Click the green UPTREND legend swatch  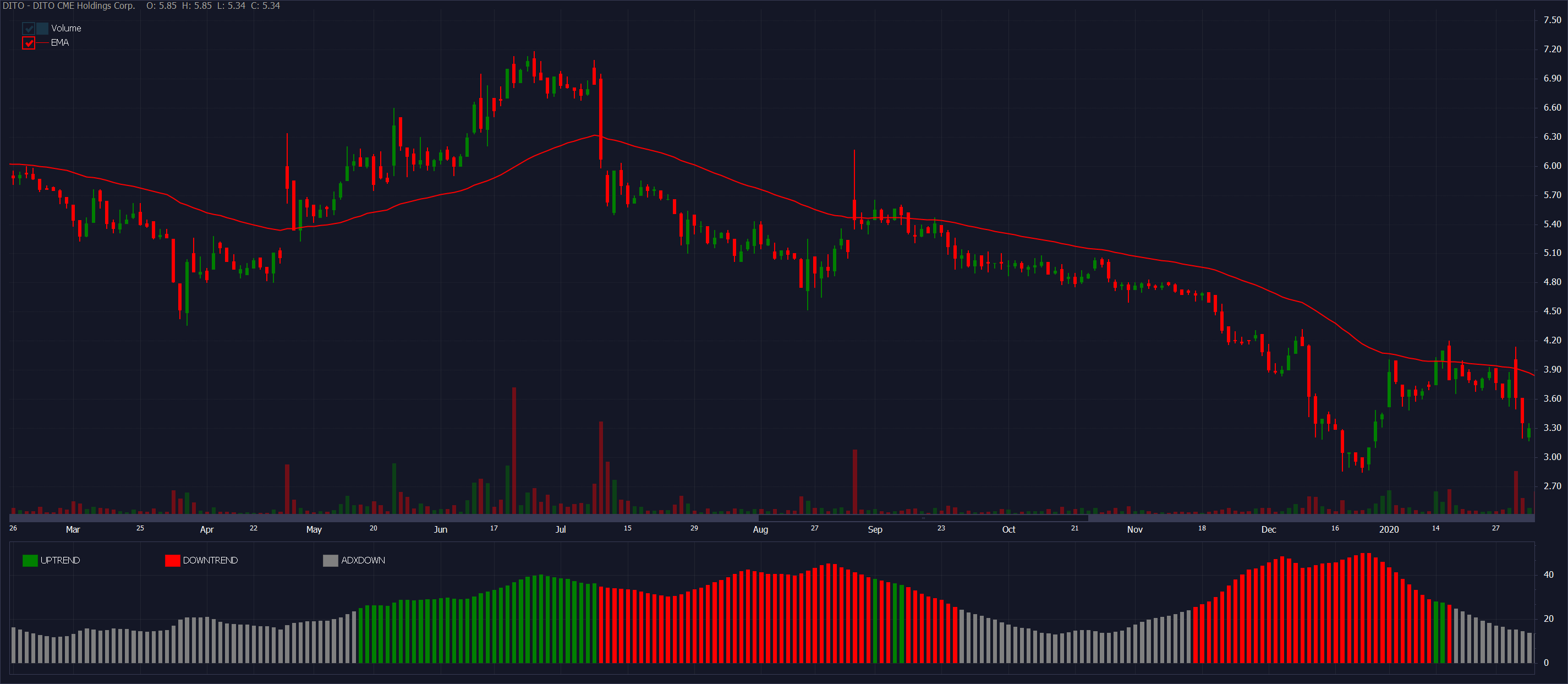pyautogui.click(x=30, y=560)
